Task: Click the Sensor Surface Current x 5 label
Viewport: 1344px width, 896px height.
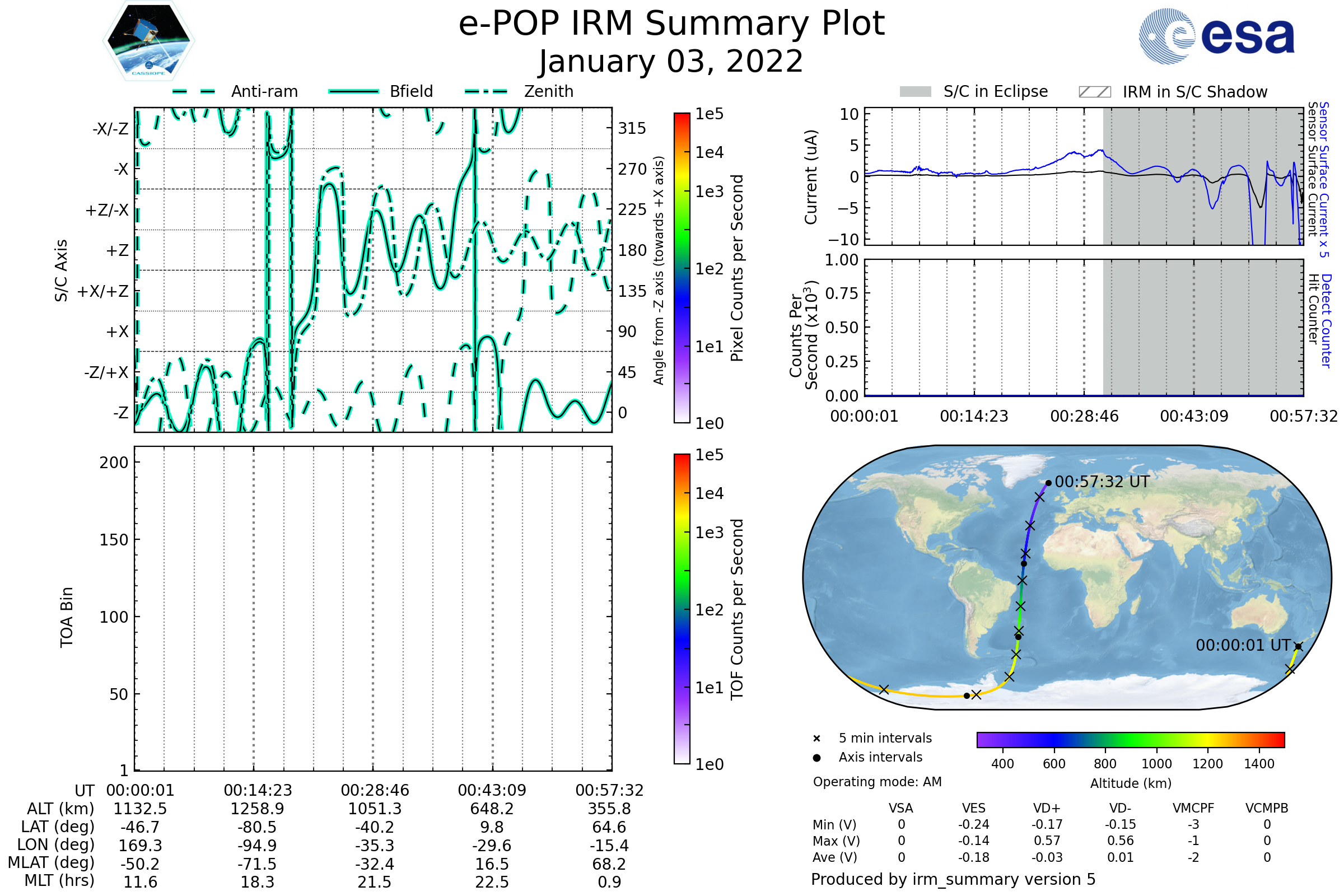Action: [x=1324, y=179]
